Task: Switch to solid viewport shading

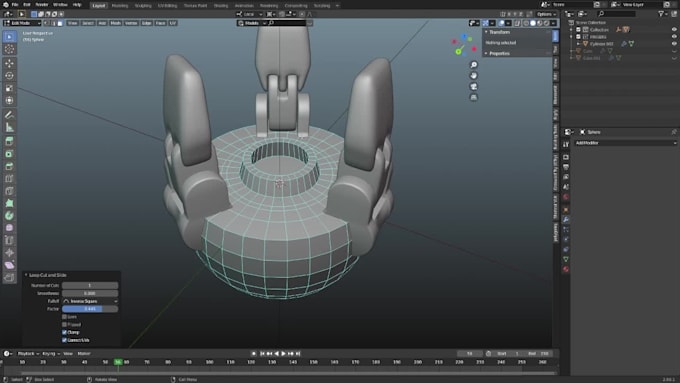Action: pyautogui.click(x=533, y=23)
